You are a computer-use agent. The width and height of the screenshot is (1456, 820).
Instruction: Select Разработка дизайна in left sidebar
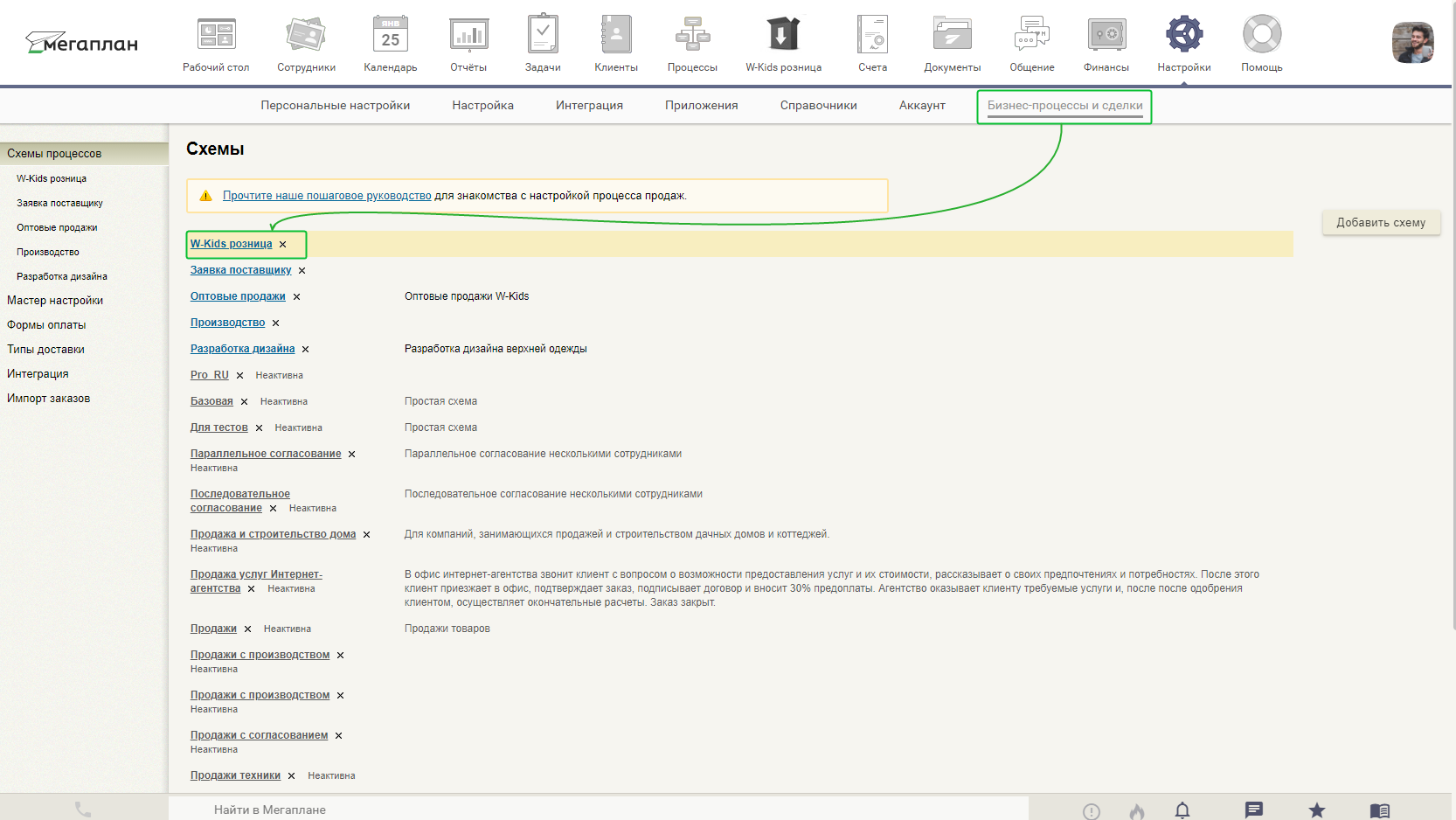coord(62,276)
